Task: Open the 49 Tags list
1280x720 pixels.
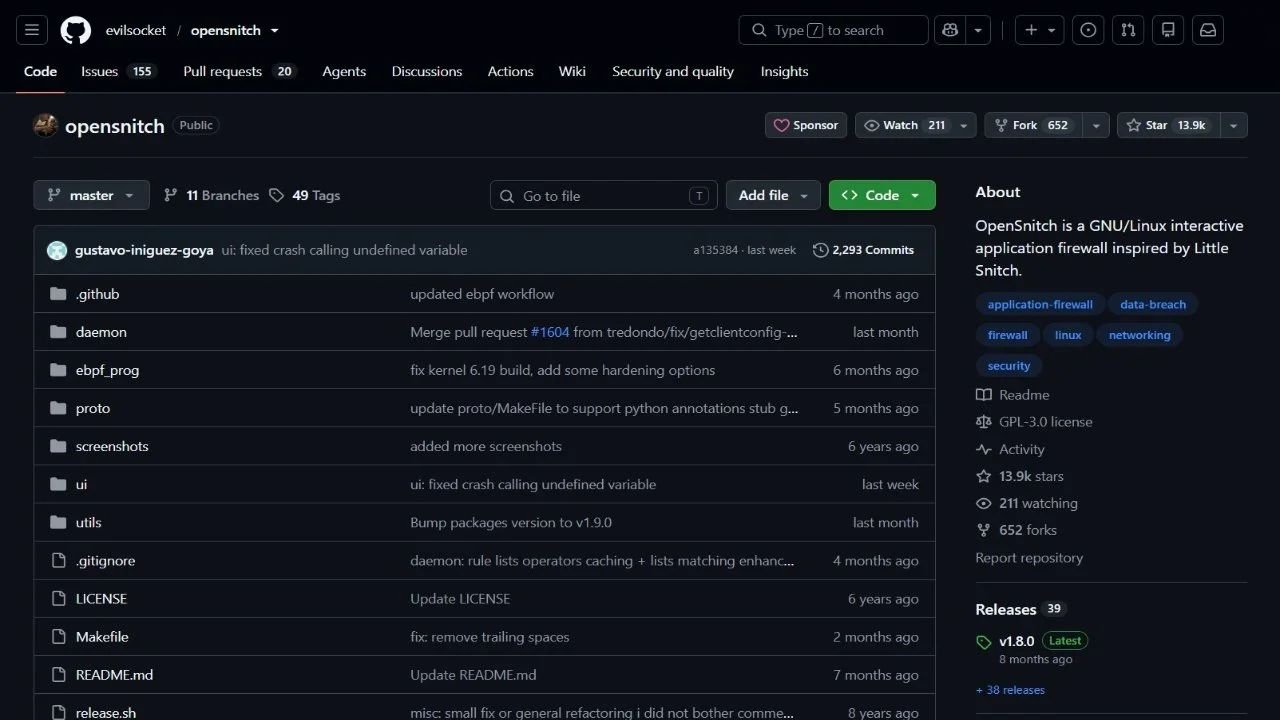Action: pos(305,195)
